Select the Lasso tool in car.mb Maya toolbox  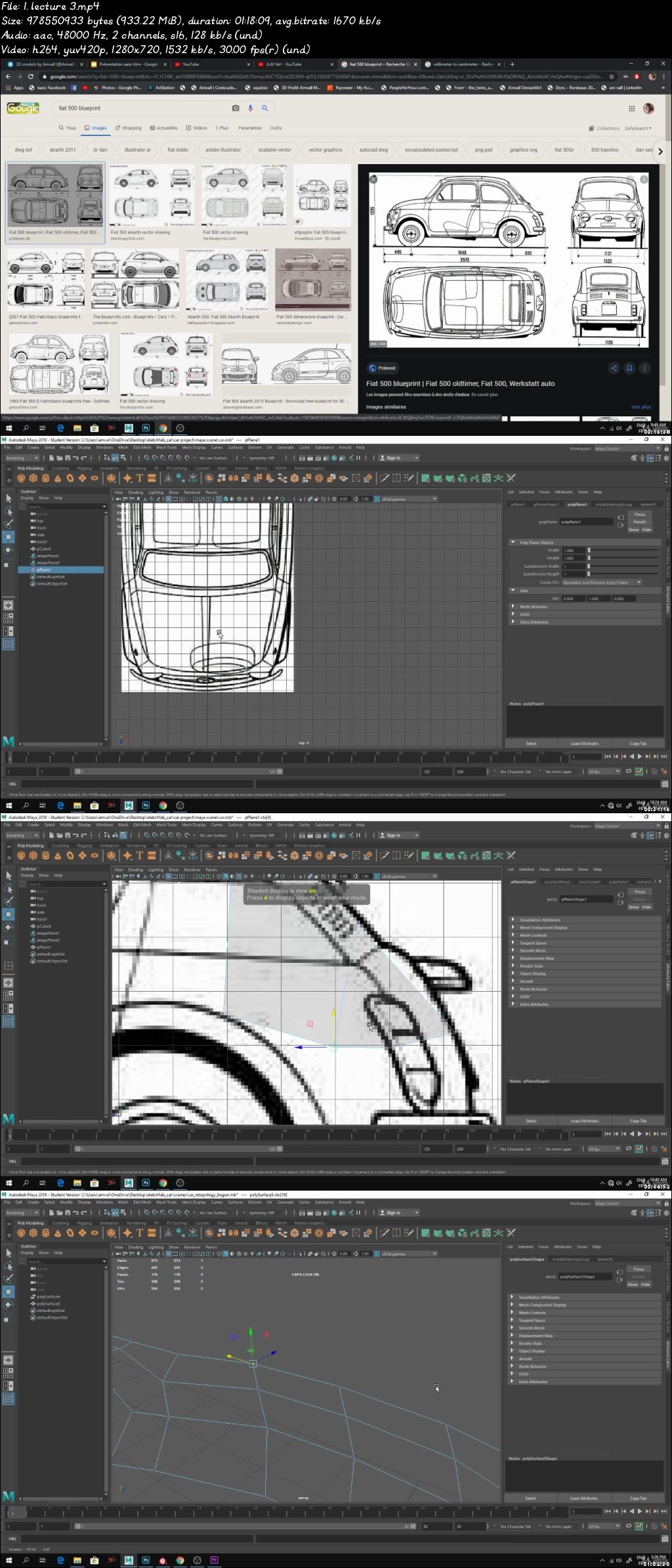coord(9,511)
